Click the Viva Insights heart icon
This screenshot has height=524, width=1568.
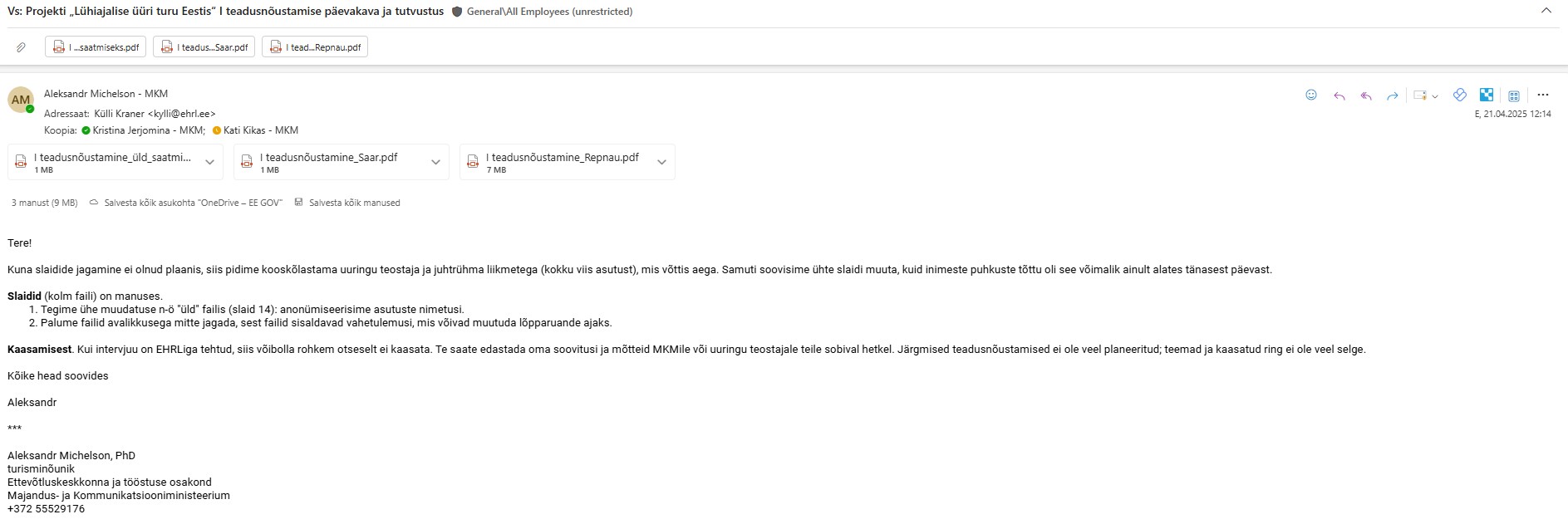(1460, 95)
